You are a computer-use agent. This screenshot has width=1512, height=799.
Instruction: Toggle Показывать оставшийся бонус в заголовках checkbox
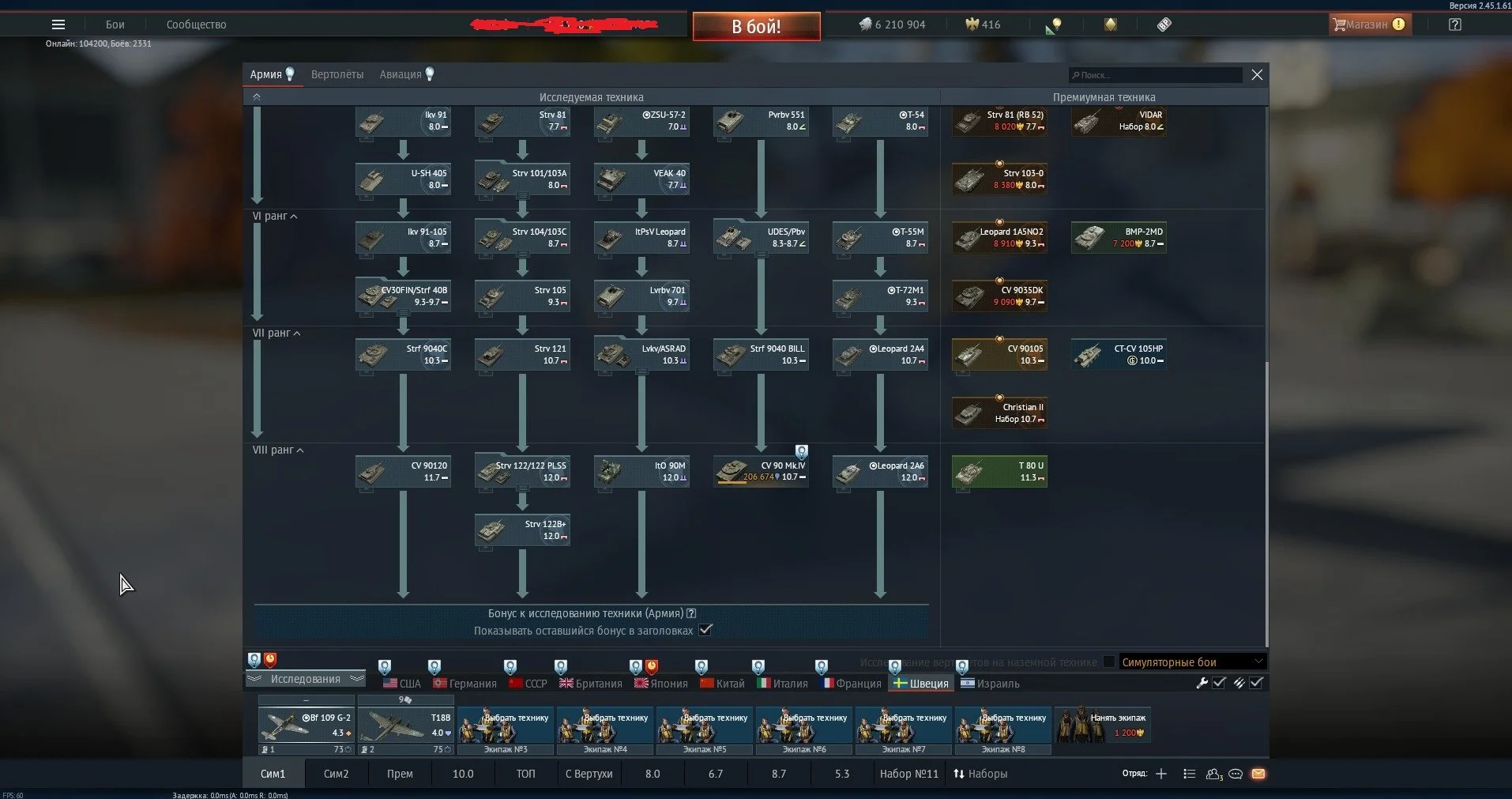(x=706, y=630)
